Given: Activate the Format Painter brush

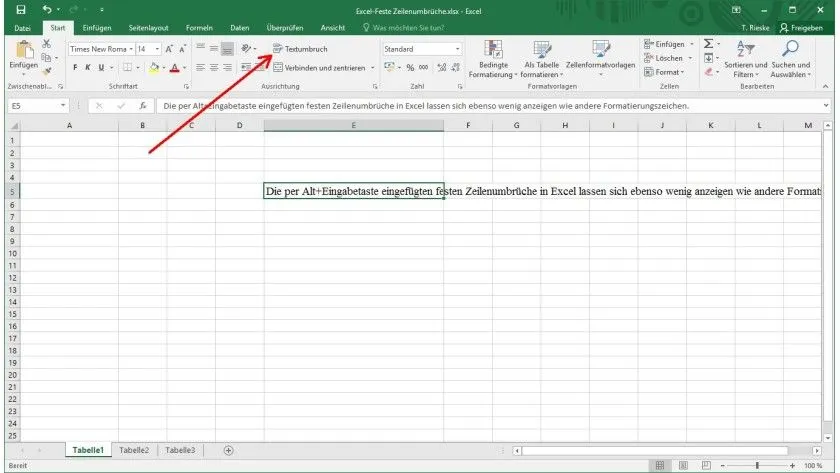Looking at the screenshot, I should [47, 70].
